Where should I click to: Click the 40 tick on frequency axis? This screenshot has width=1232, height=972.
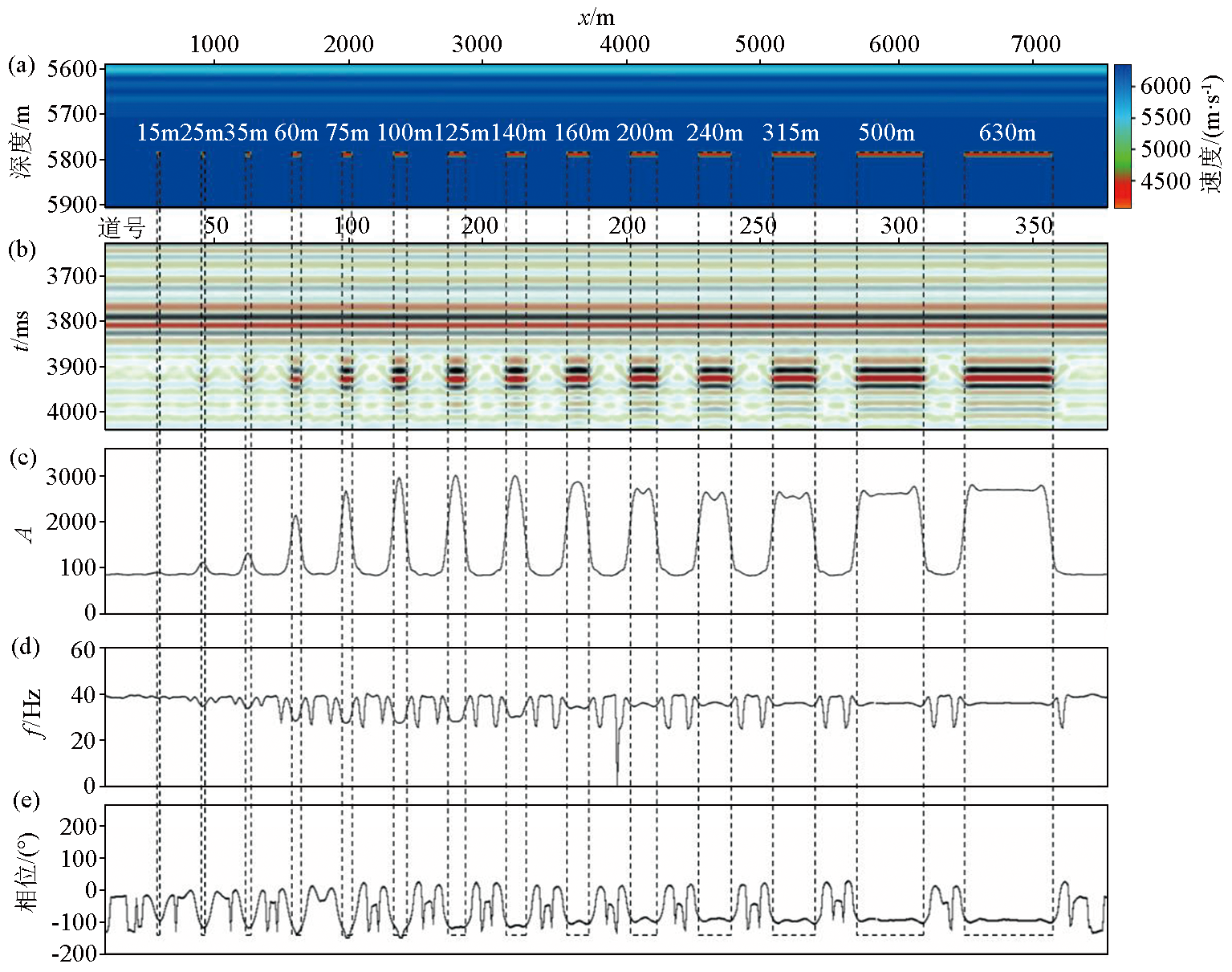83,695
